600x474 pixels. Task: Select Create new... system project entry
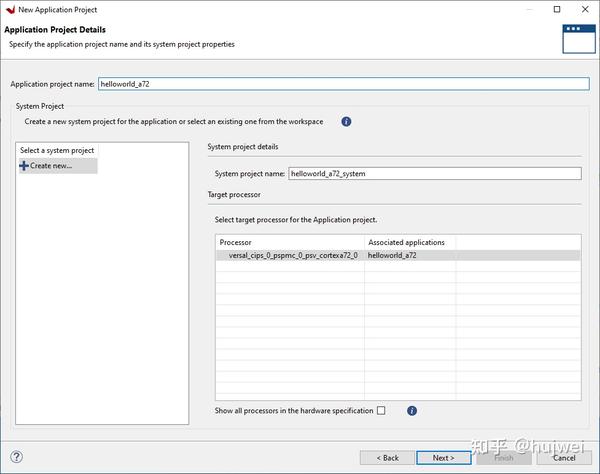[51, 166]
